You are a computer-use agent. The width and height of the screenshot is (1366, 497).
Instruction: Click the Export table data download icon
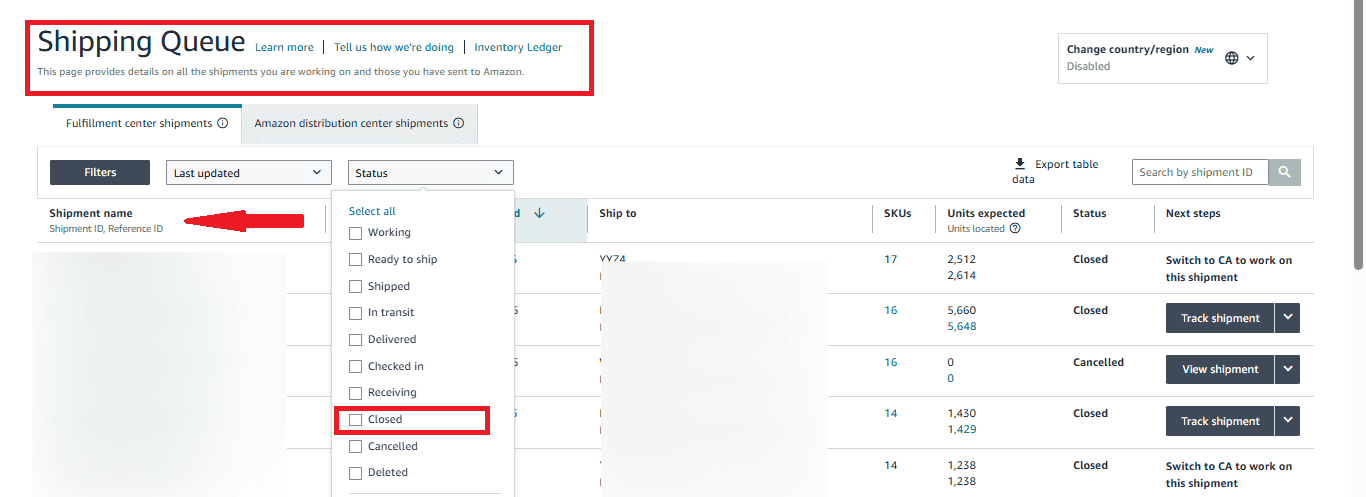click(x=1020, y=164)
